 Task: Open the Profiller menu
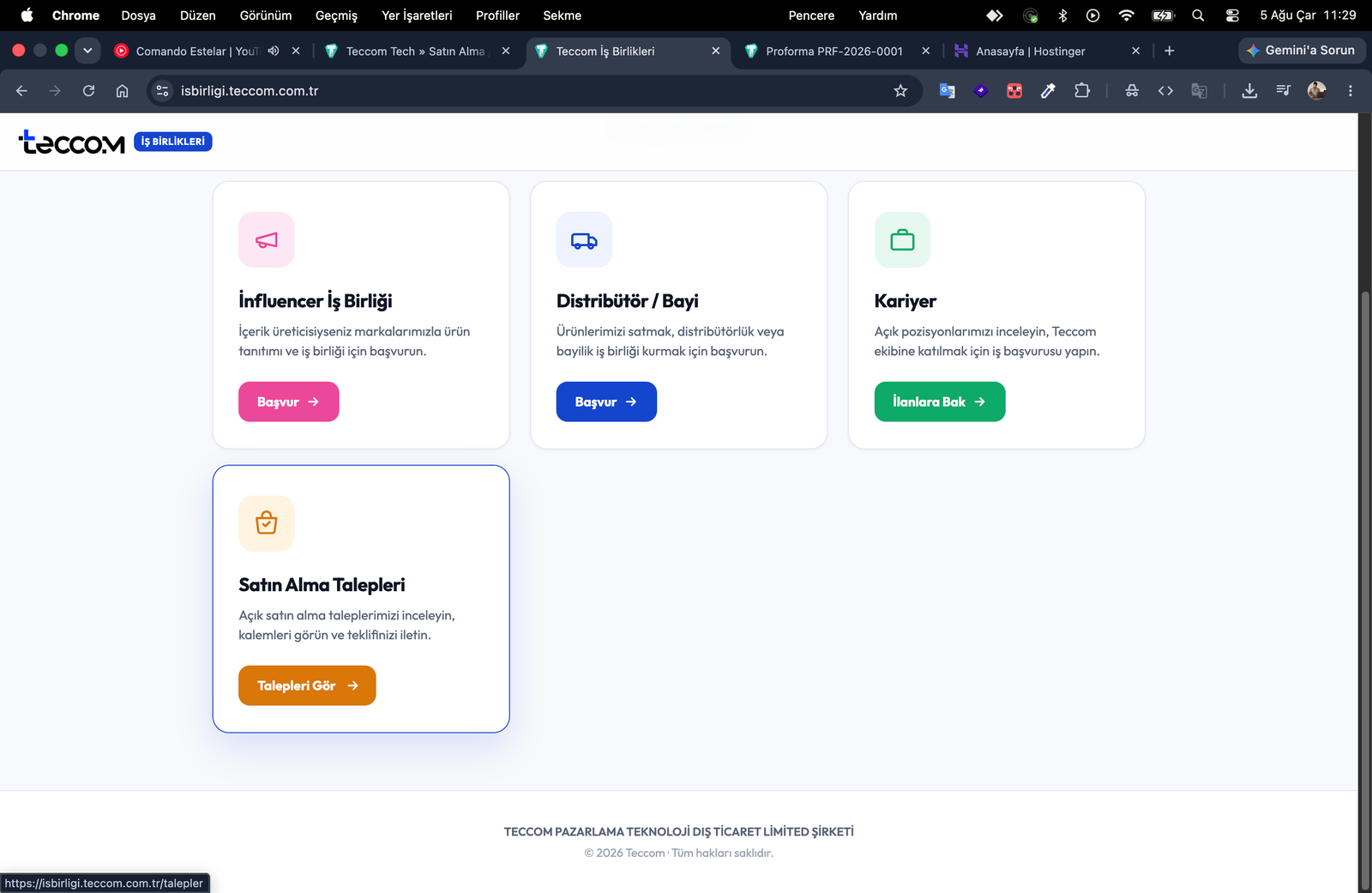pos(497,15)
